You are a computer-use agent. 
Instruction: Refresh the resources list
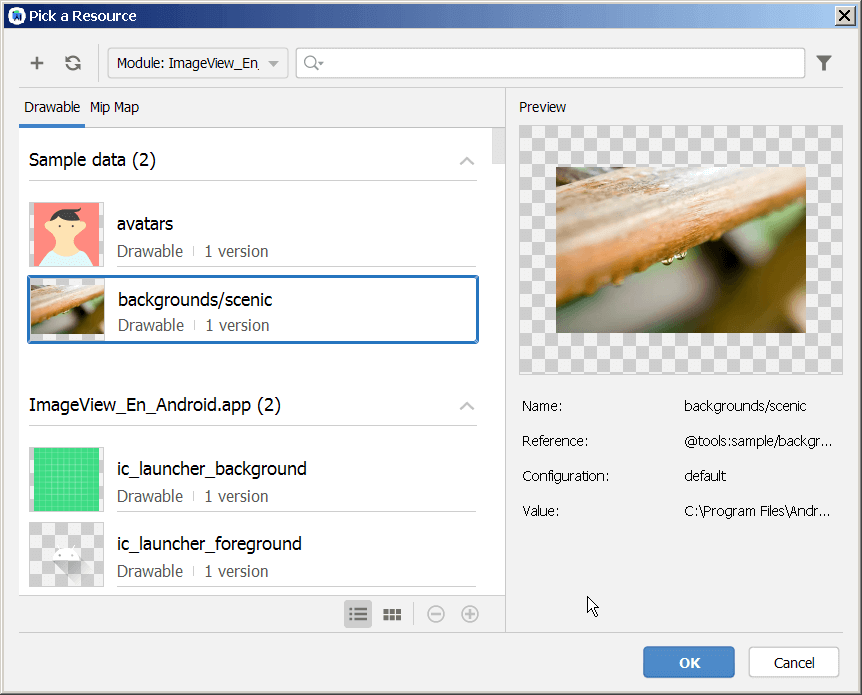[73, 63]
